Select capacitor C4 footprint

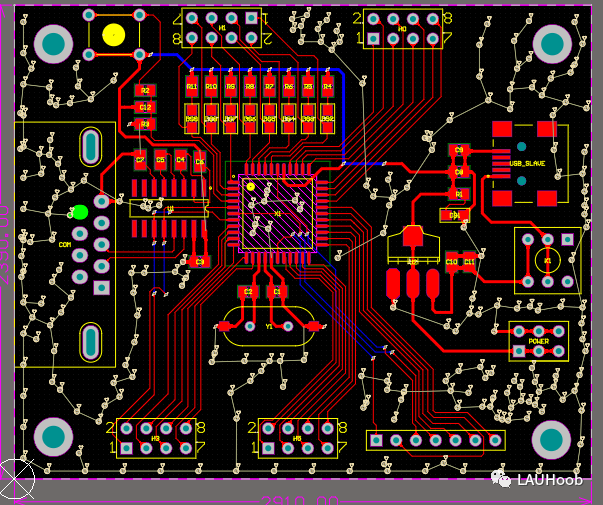[180, 160]
